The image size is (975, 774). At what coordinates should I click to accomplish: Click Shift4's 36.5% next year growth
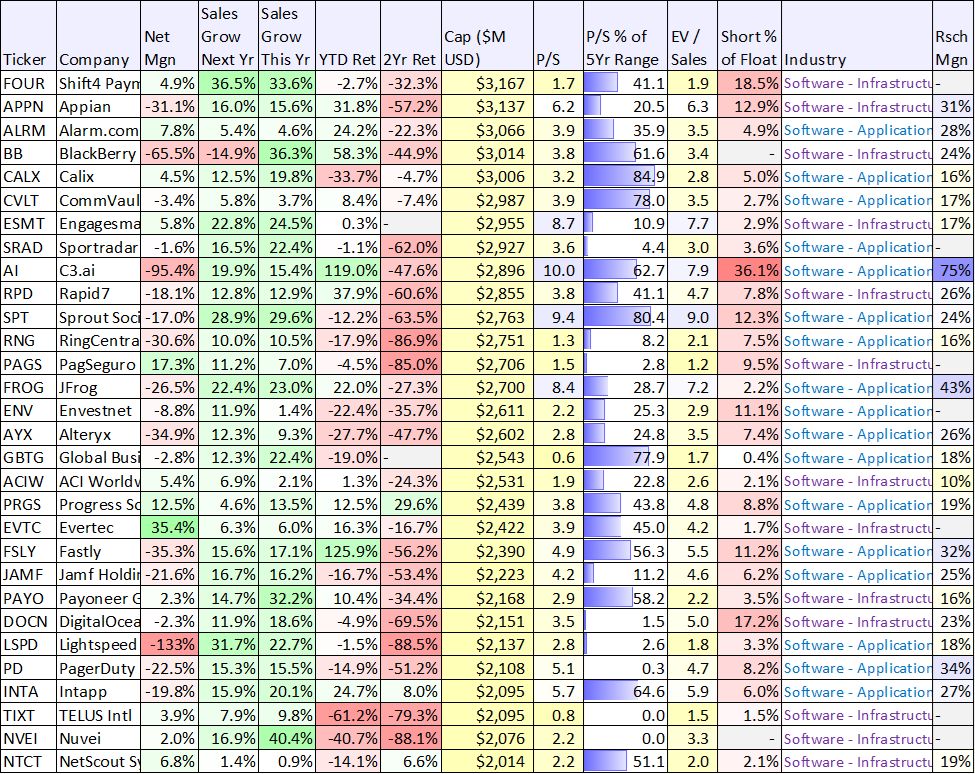228,83
